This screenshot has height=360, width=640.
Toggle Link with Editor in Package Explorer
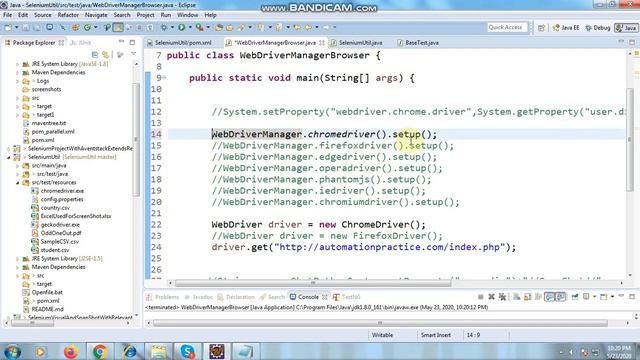(106, 54)
